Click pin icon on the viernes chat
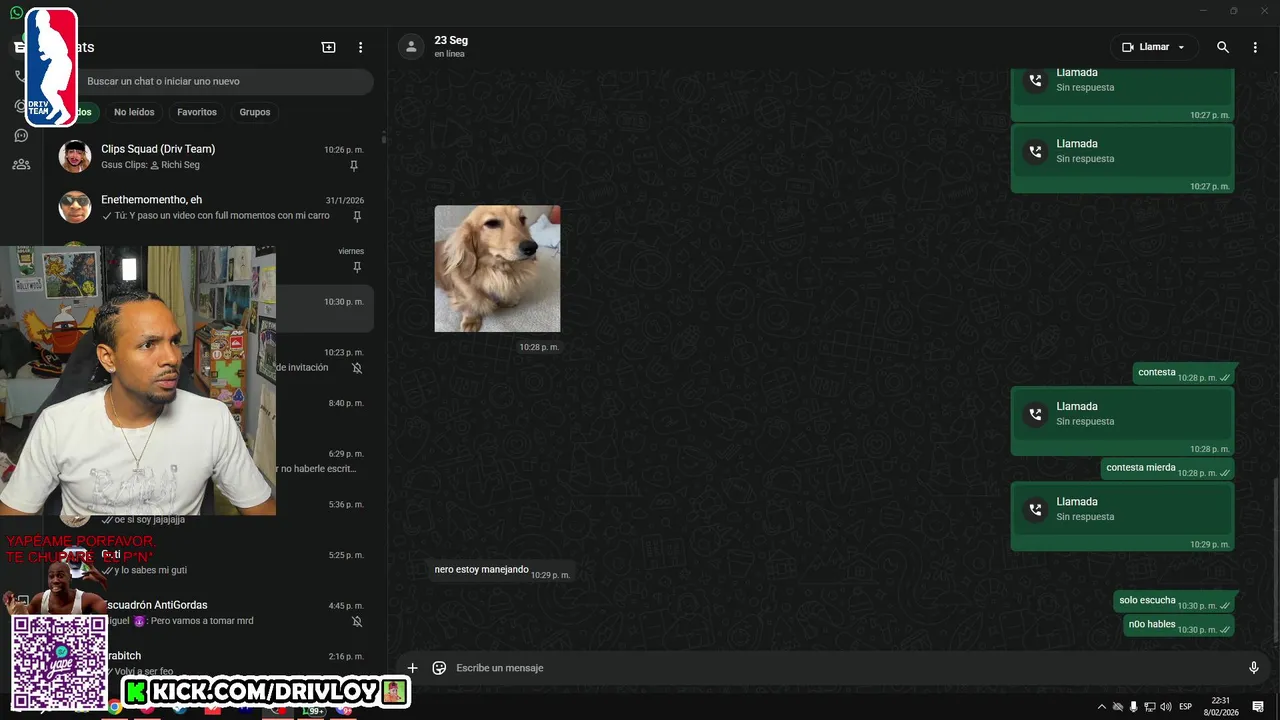Viewport: 1280px width, 720px height. pyautogui.click(x=357, y=267)
